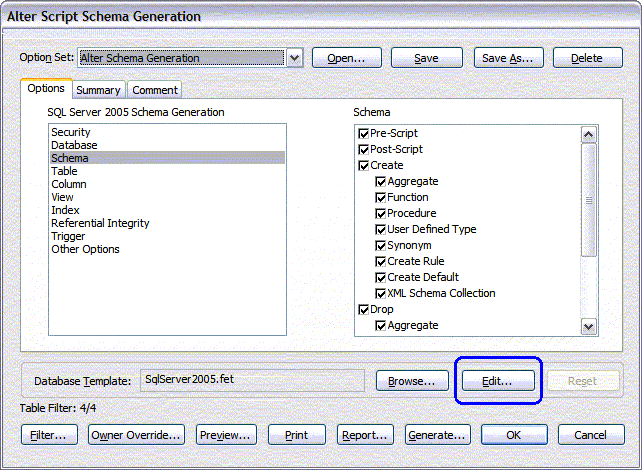The height and width of the screenshot is (470, 642).
Task: Toggle the Synonym checkbox
Action: tap(380, 245)
